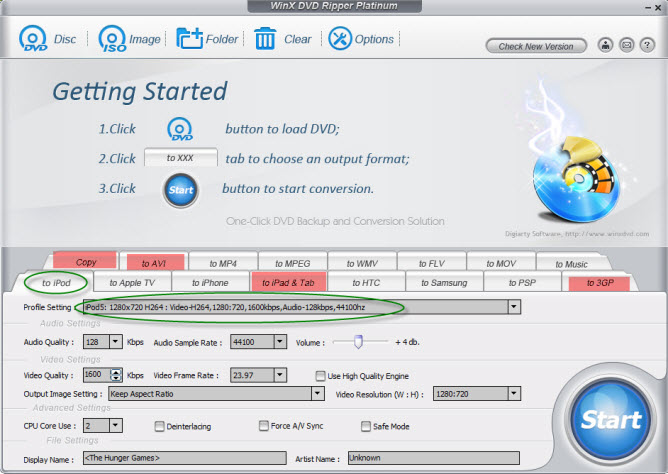Select the to MOV tab

pos(501,263)
